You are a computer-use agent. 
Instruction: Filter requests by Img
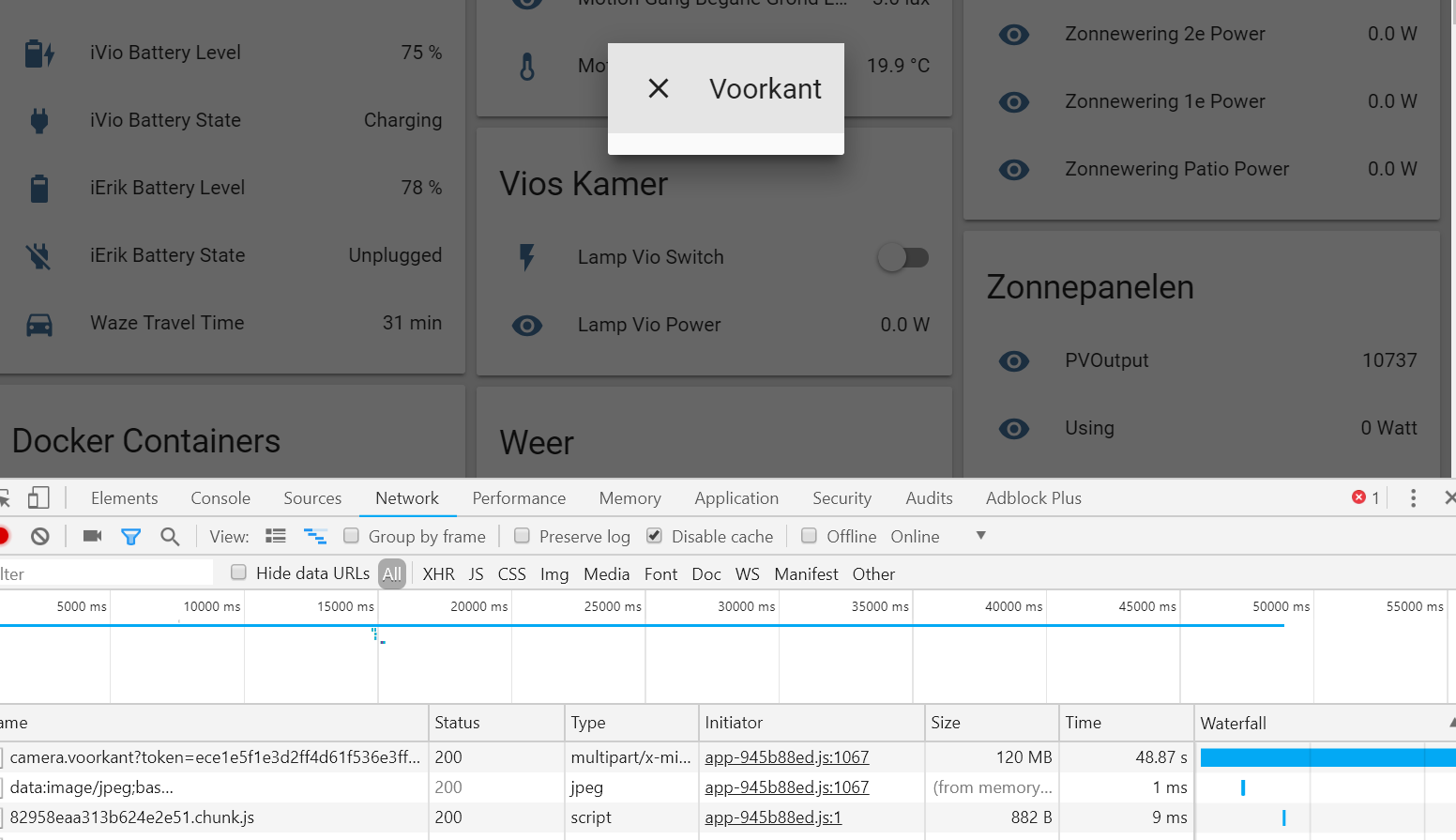554,573
